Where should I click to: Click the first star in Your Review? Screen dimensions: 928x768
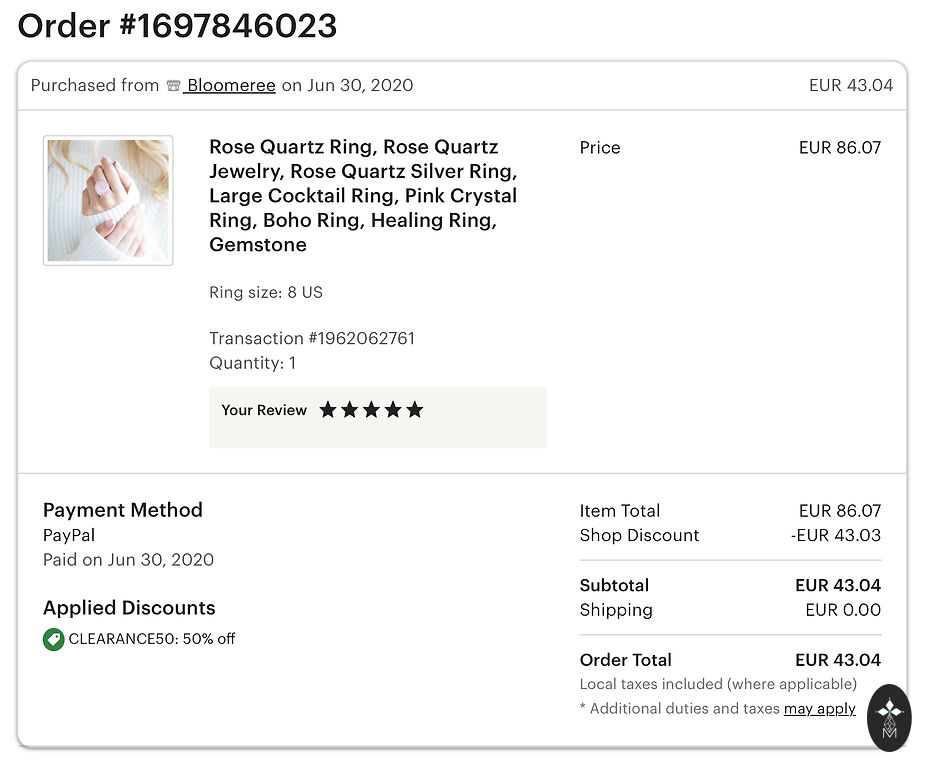pos(328,410)
